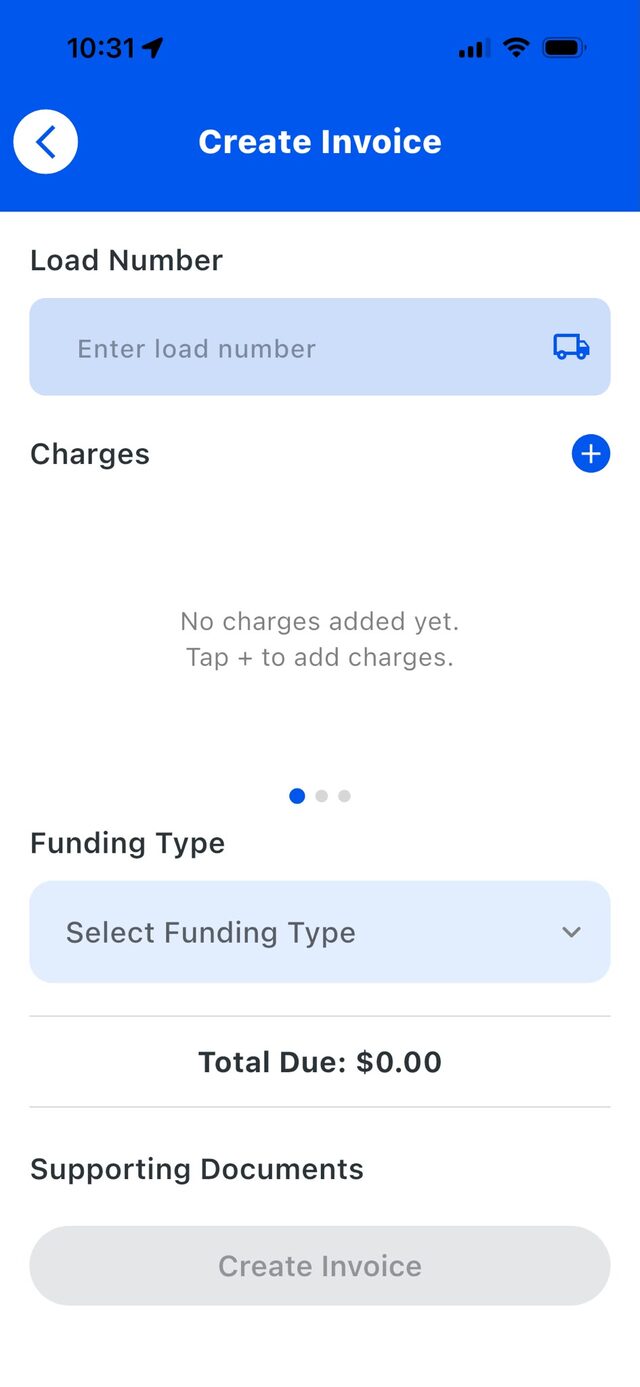Screen dimensions: 640x1387
Task: Go back using the arrow button
Action: click(x=45, y=142)
